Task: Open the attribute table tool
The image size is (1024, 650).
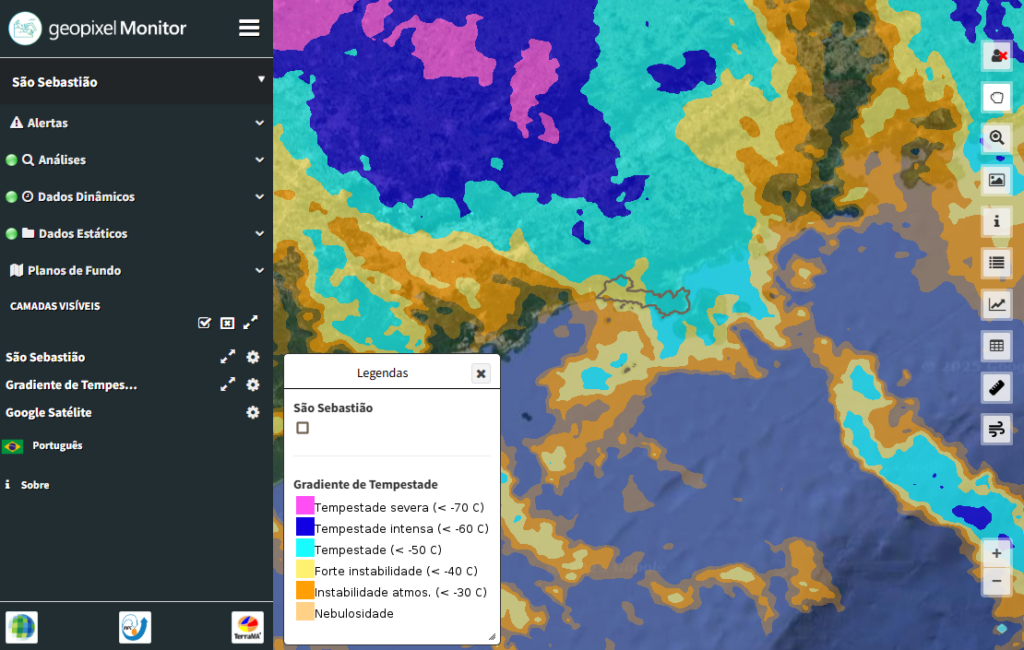Action: (996, 346)
